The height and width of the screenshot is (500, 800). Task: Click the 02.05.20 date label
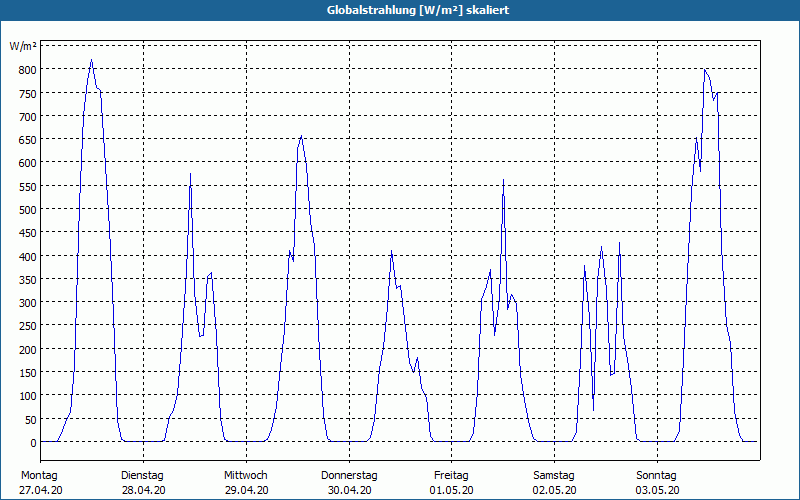[555, 490]
